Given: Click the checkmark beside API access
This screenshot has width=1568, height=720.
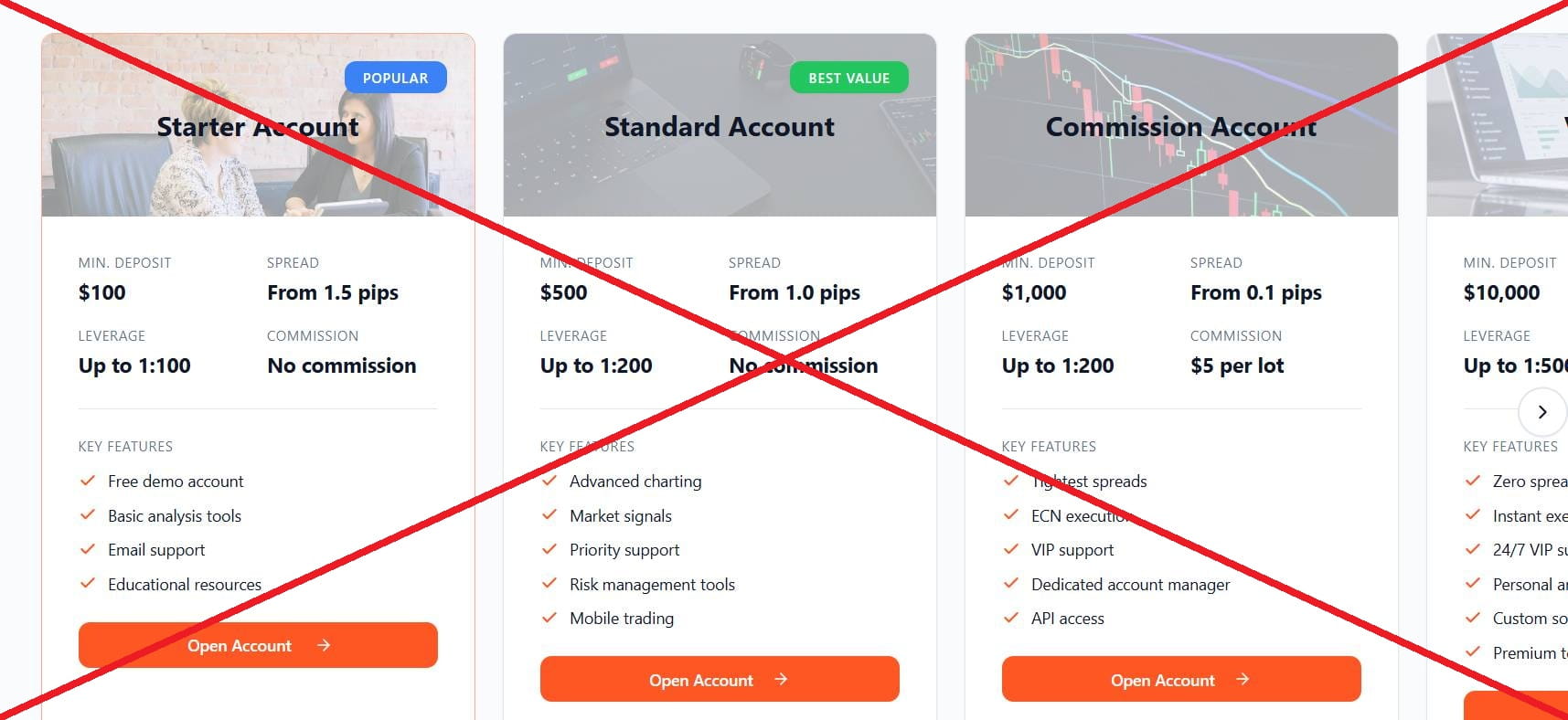Looking at the screenshot, I should pyautogui.click(x=1012, y=618).
